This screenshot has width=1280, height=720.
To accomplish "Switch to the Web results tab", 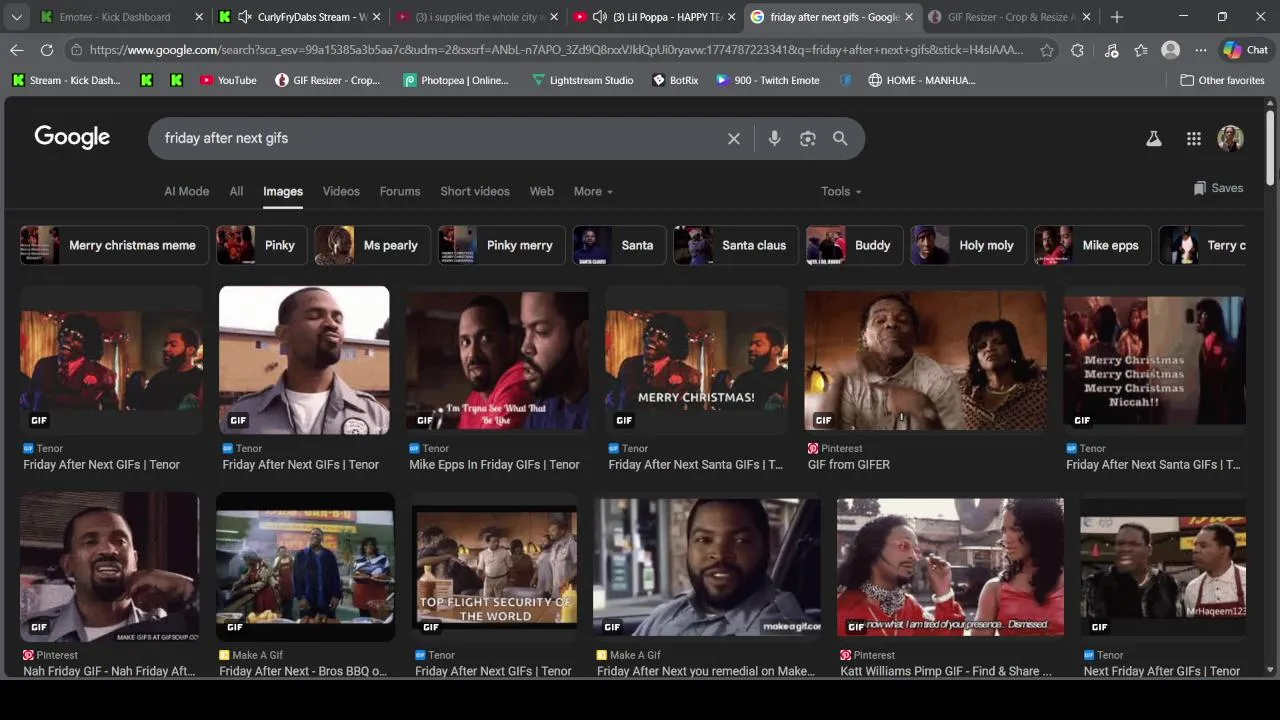I will (542, 191).
